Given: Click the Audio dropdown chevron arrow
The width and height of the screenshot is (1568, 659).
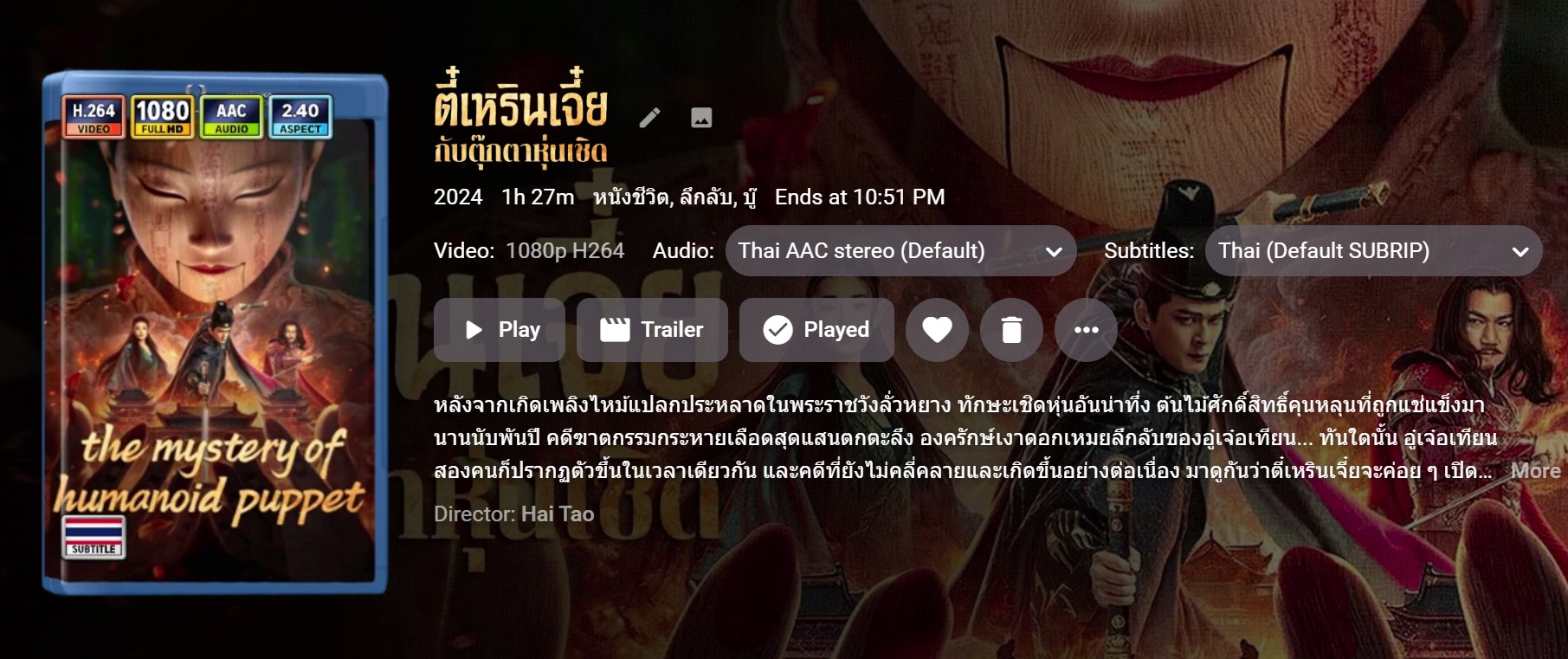Looking at the screenshot, I should [x=1054, y=252].
